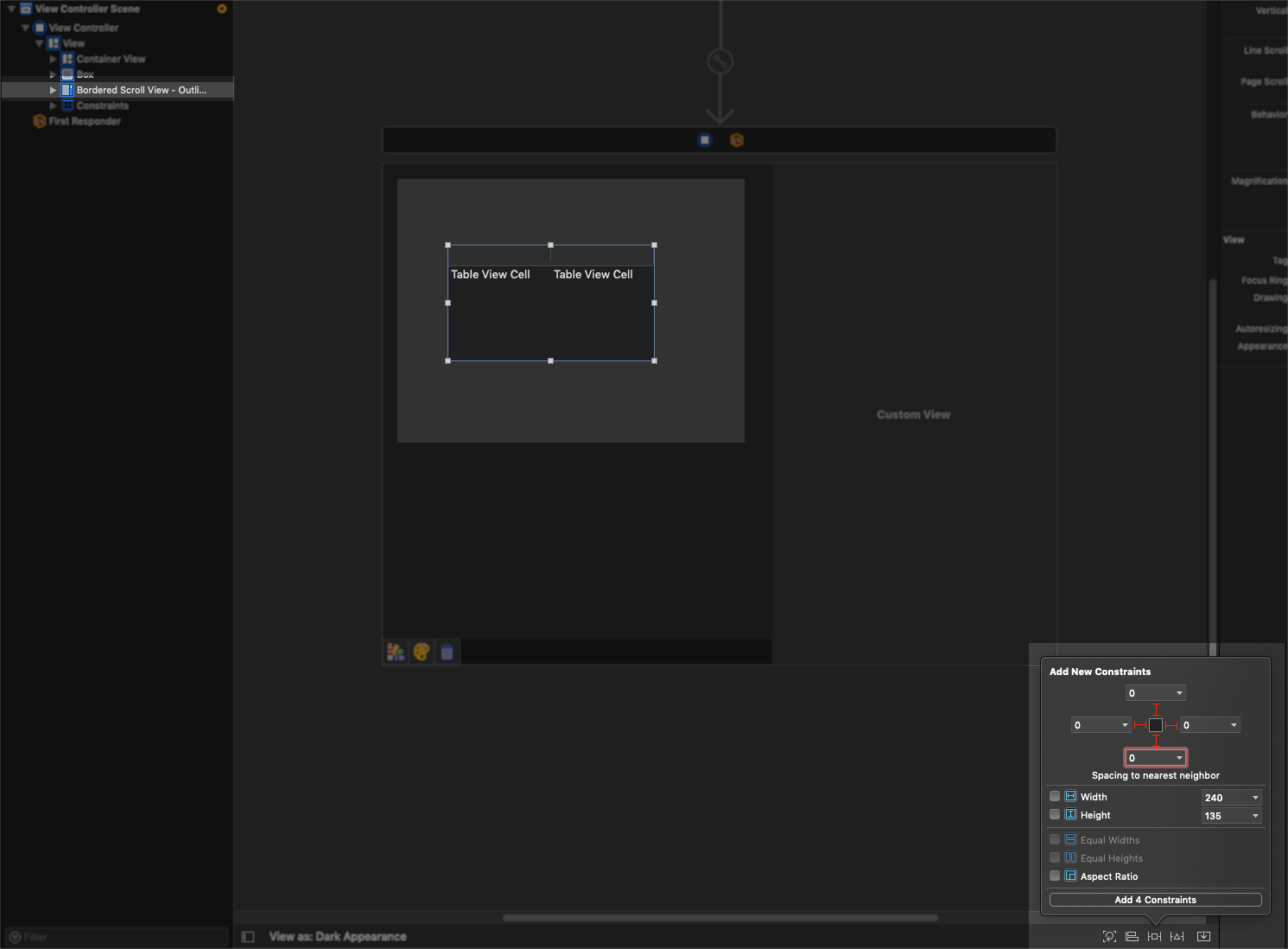1288x949 pixels.
Task: Open the Resolve Auto Layout Issues menu
Action: pos(1177,936)
